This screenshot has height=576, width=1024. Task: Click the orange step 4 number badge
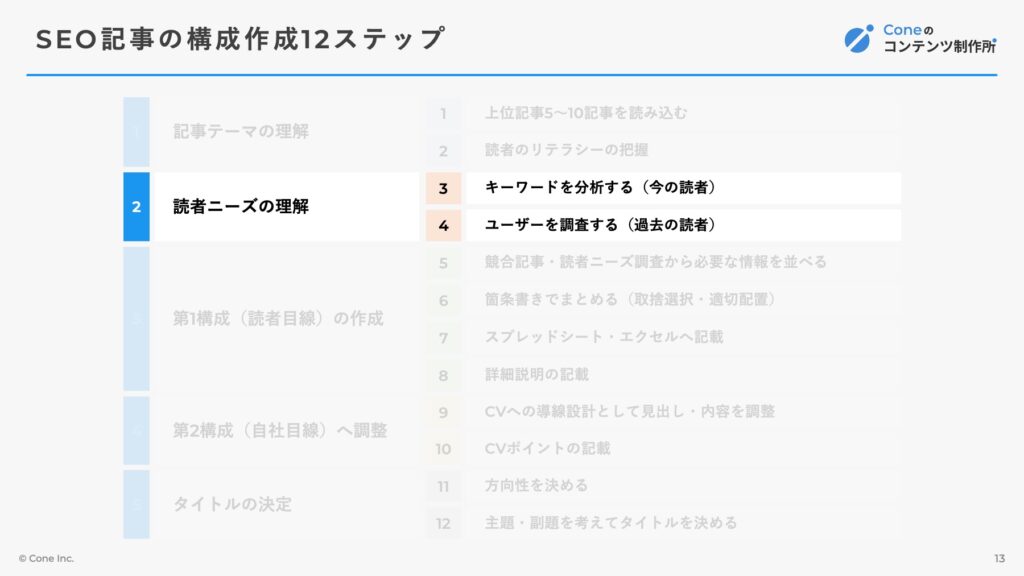[443, 225]
